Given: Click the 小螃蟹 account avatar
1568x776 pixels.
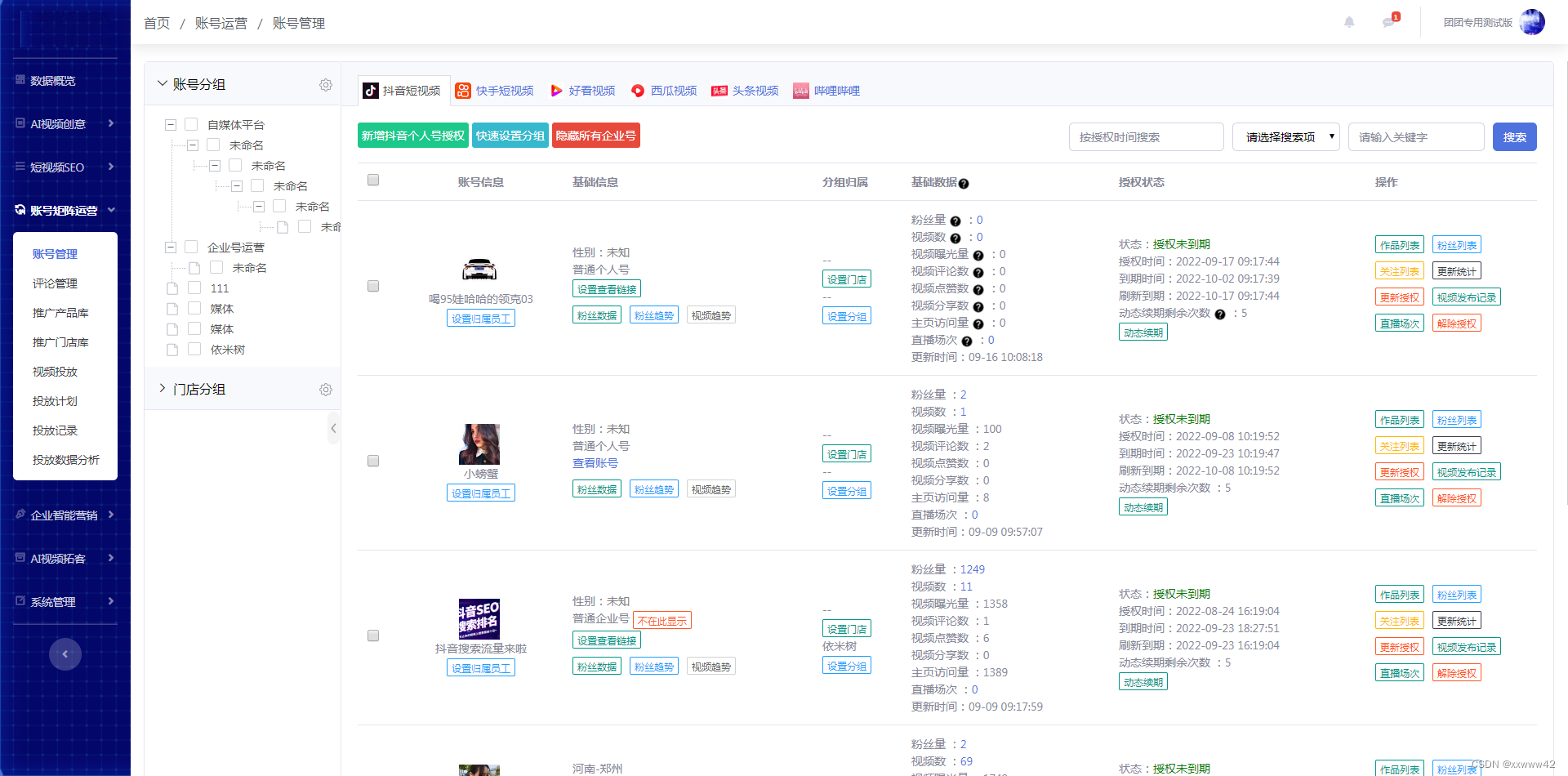Looking at the screenshot, I should pos(479,444).
